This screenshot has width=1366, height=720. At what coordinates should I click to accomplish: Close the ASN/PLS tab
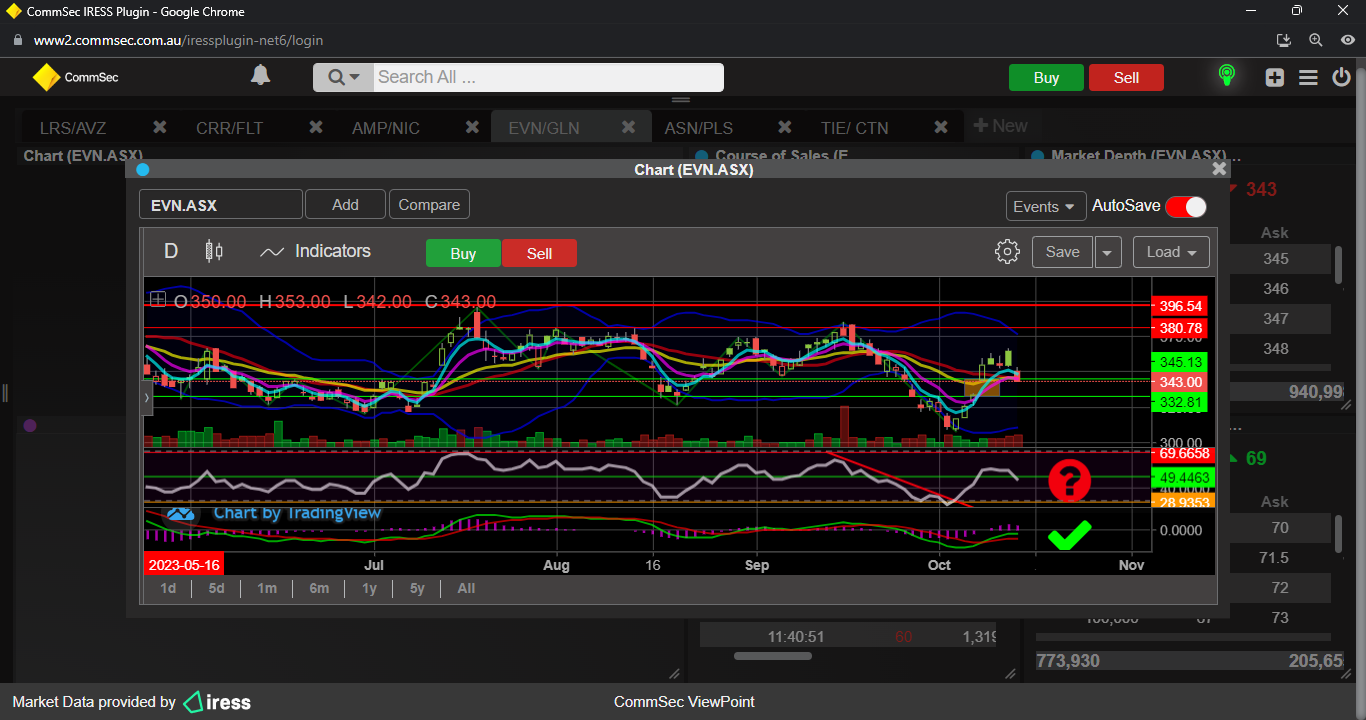tap(785, 127)
